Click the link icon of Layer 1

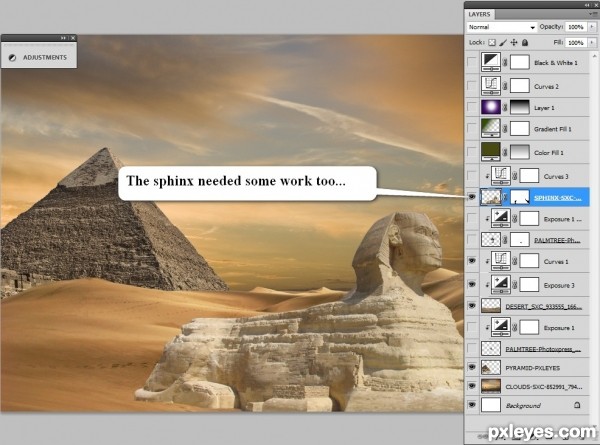click(x=505, y=108)
